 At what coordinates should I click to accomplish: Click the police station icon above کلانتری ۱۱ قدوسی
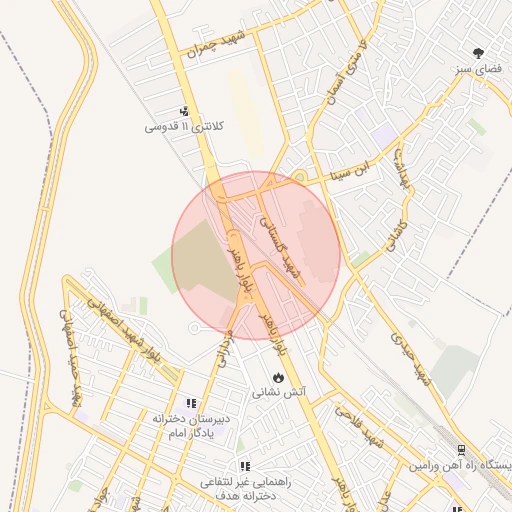pyautogui.click(x=184, y=111)
